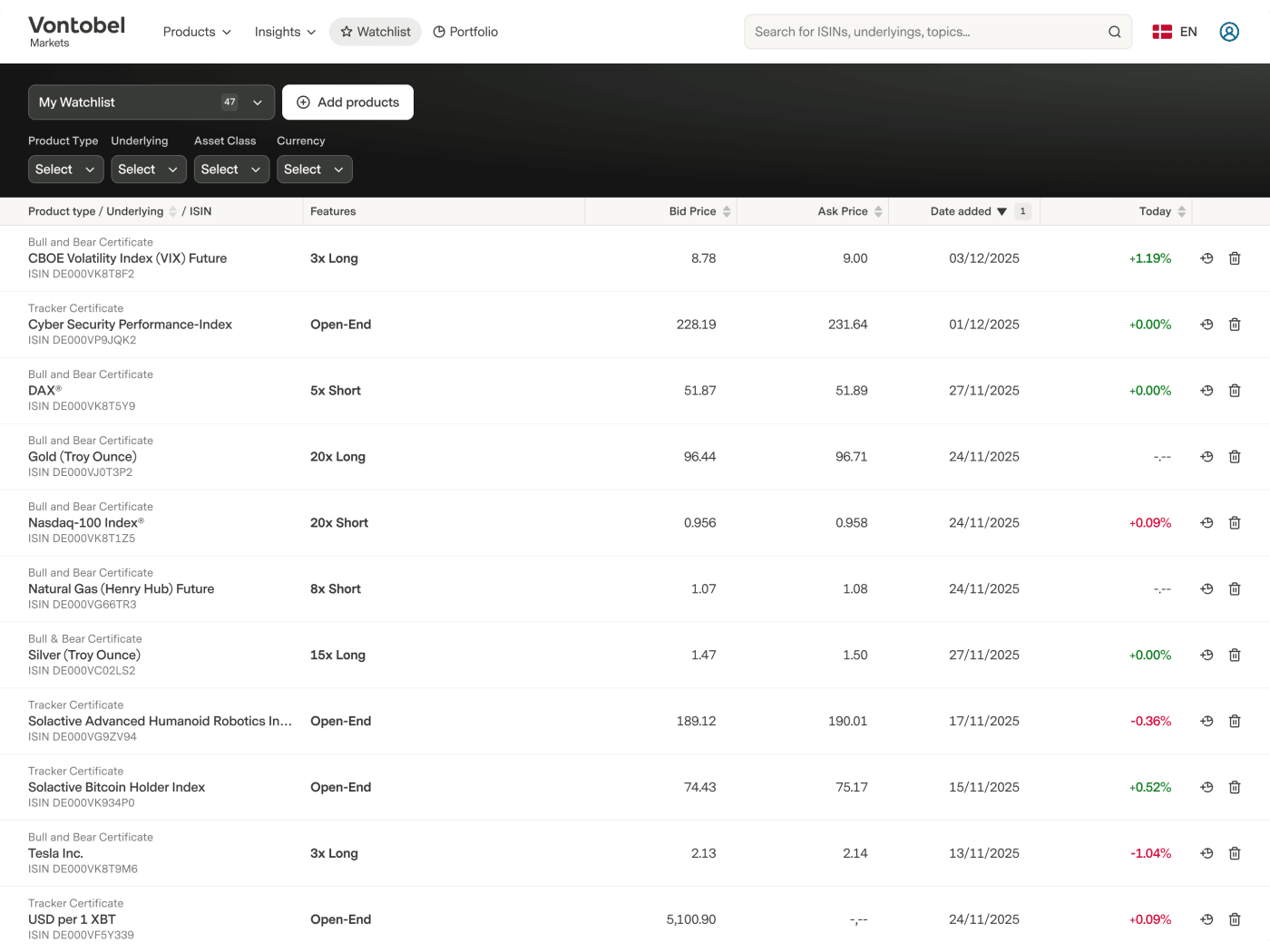
Task: Click portfolio icon for Solactive Bitcoin Holder Index
Action: (1206, 788)
